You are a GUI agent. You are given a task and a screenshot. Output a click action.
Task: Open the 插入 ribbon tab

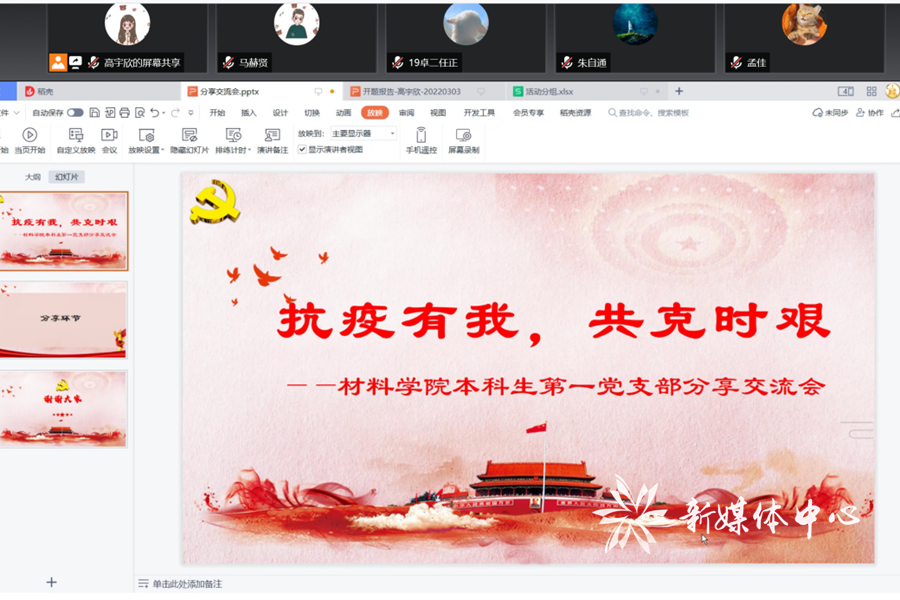pos(249,113)
